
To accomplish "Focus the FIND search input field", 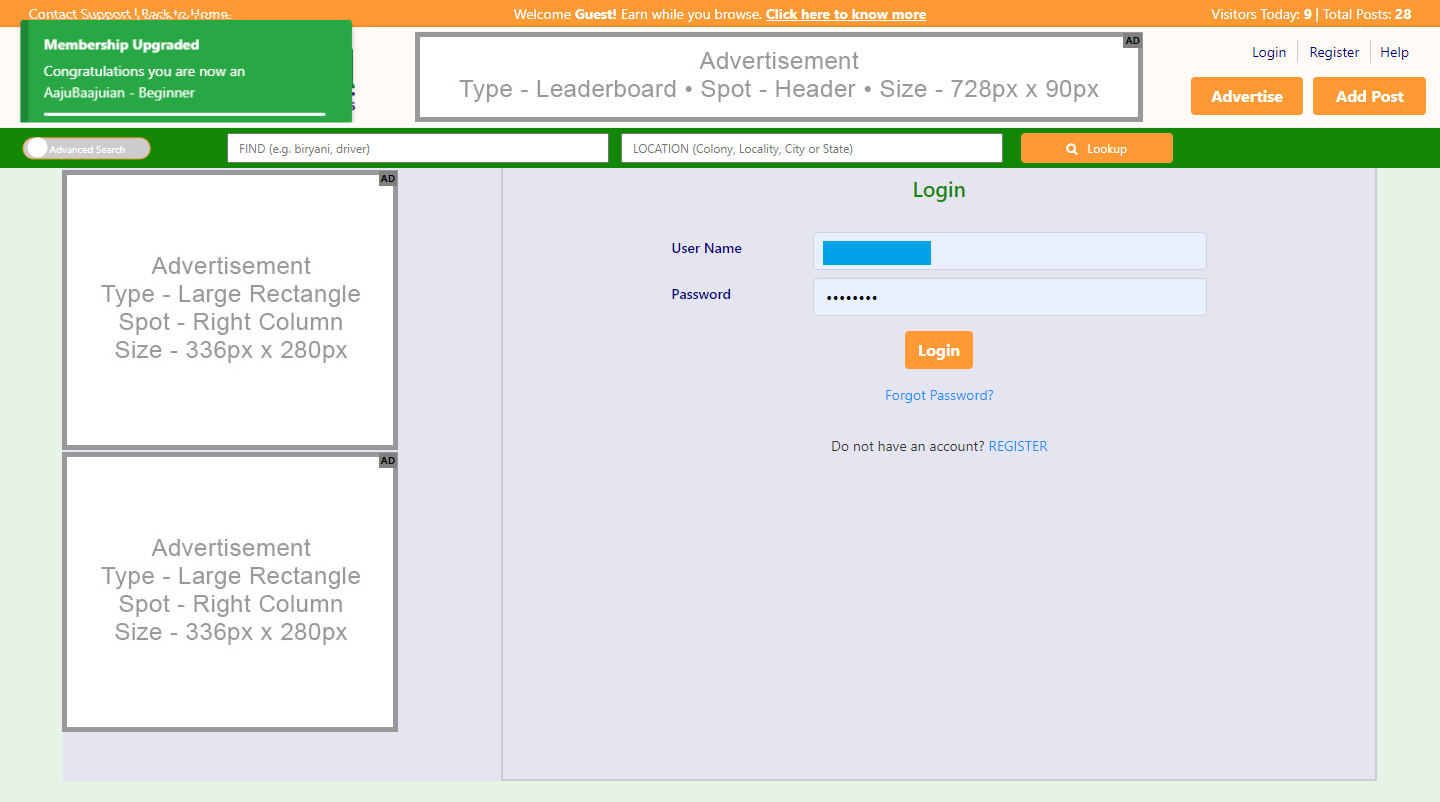I will point(417,148).
